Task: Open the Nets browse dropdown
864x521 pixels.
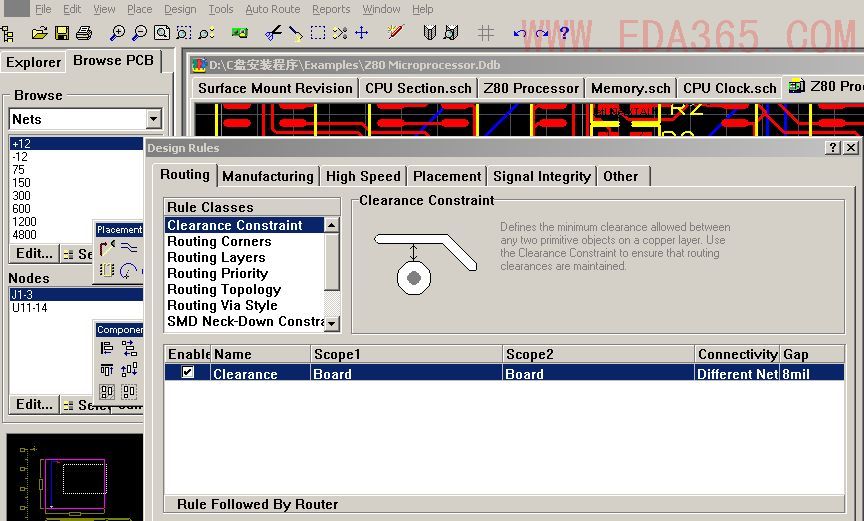Action: (x=154, y=119)
